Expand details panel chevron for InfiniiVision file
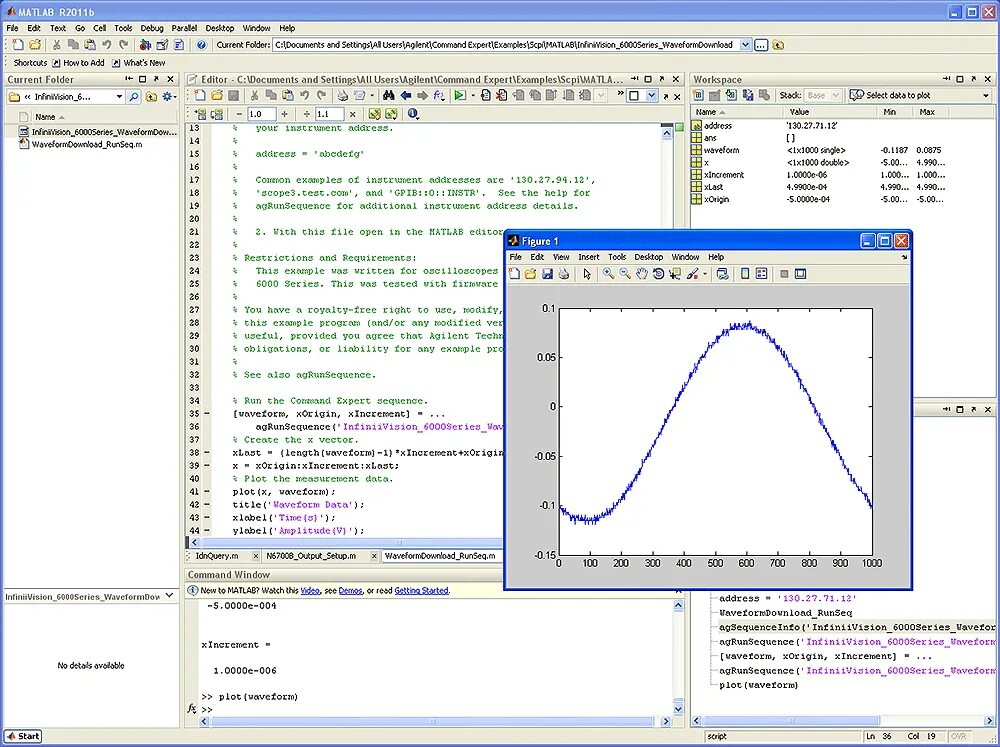The width and height of the screenshot is (1000, 747). [x=169, y=596]
